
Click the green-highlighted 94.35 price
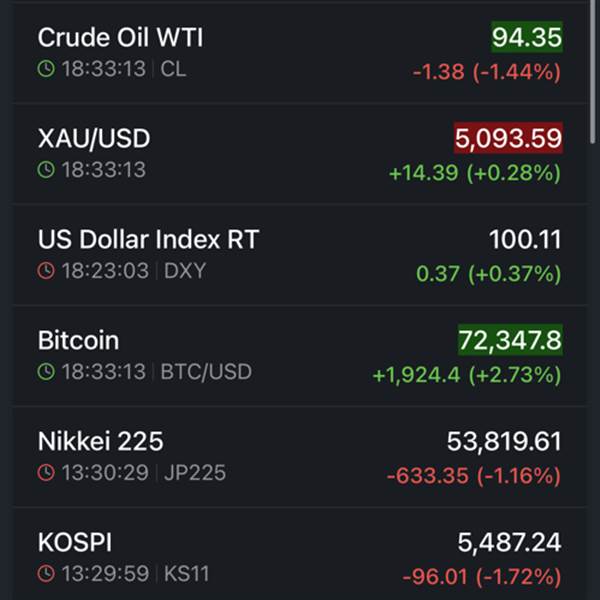pyautogui.click(x=526, y=38)
